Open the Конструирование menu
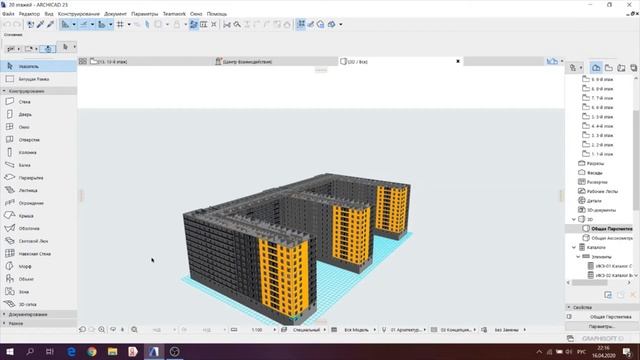 [x=79, y=14]
